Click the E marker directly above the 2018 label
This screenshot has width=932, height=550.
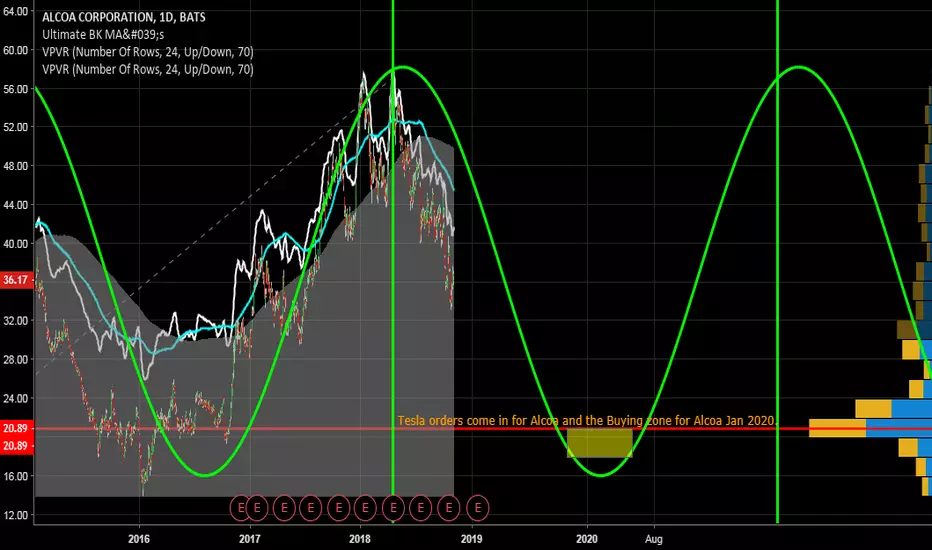coord(365,508)
